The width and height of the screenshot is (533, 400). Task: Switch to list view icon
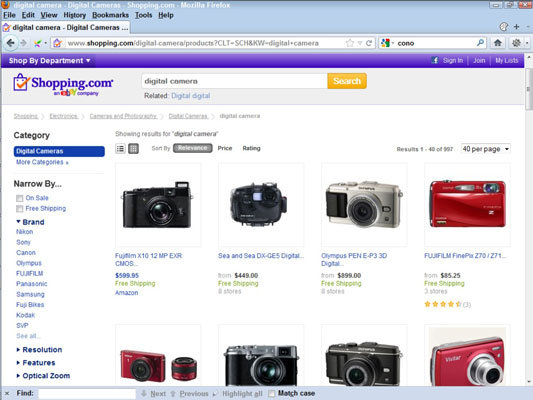pos(120,149)
